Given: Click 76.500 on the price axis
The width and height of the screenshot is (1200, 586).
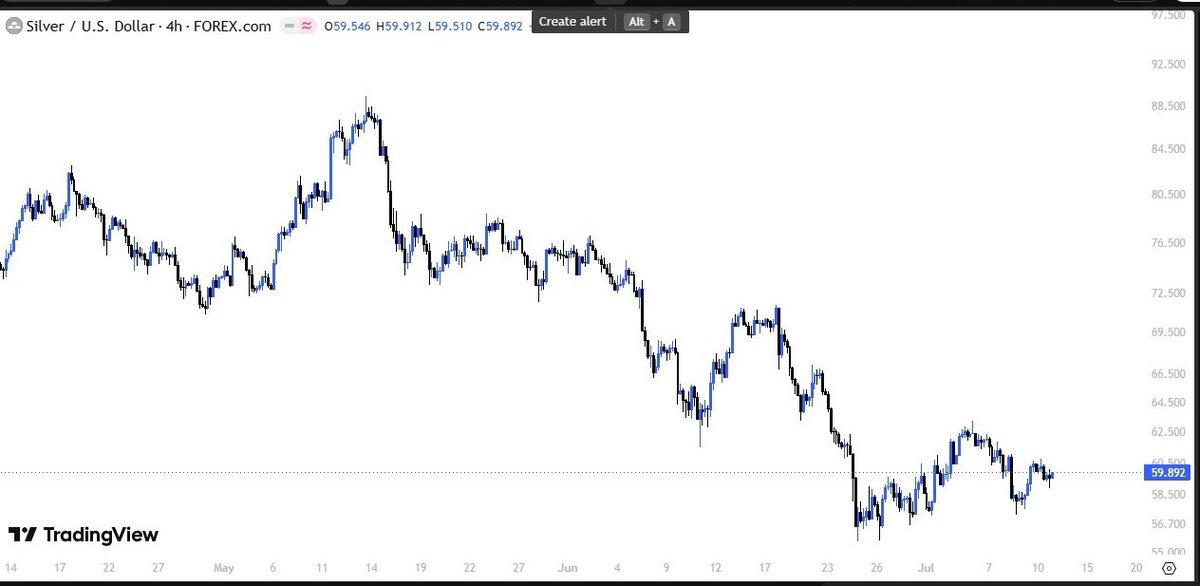Looking at the screenshot, I should click(1168, 244).
